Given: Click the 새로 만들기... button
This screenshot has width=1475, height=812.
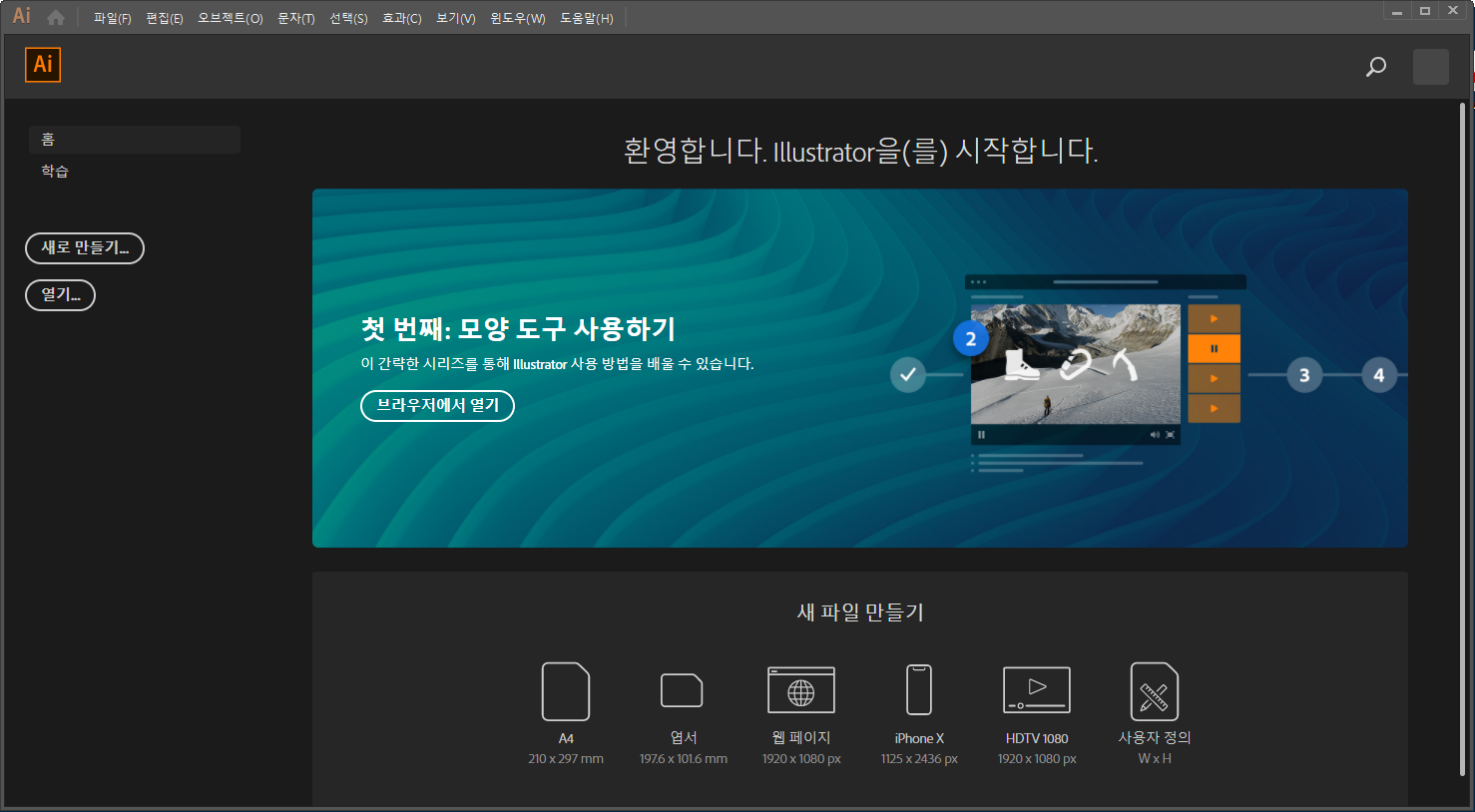Looking at the screenshot, I should [x=85, y=248].
